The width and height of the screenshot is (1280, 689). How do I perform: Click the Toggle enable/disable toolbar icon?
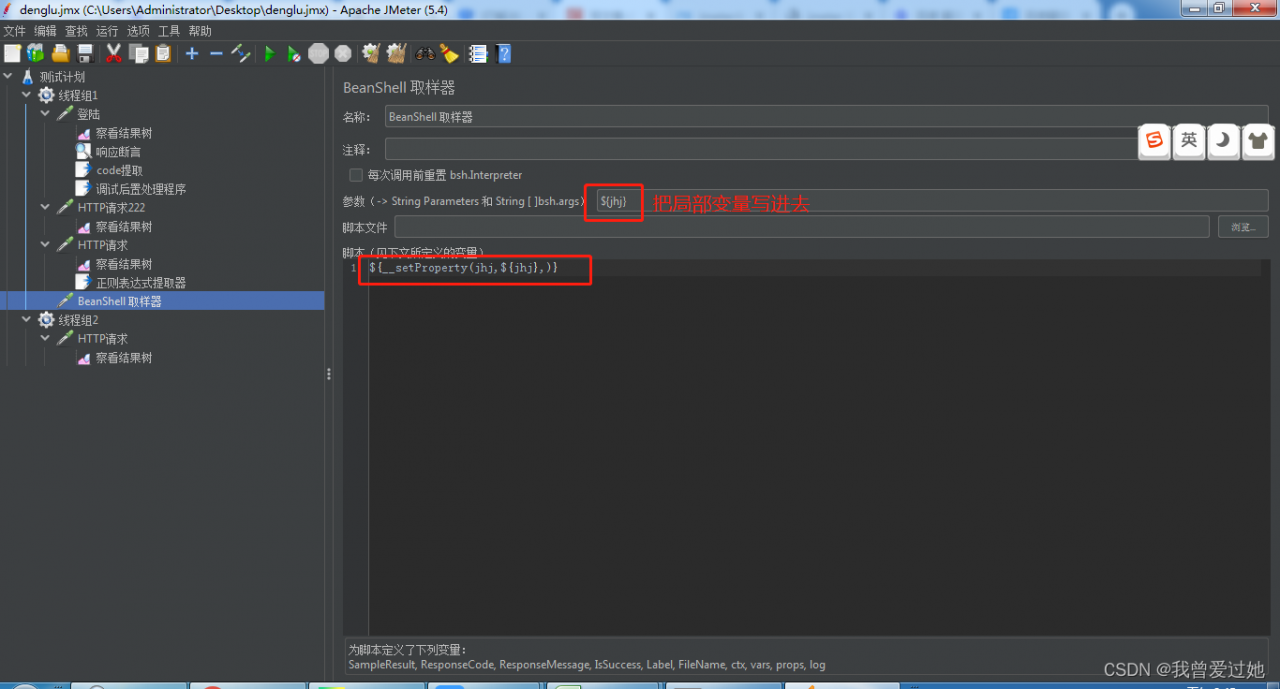(241, 53)
